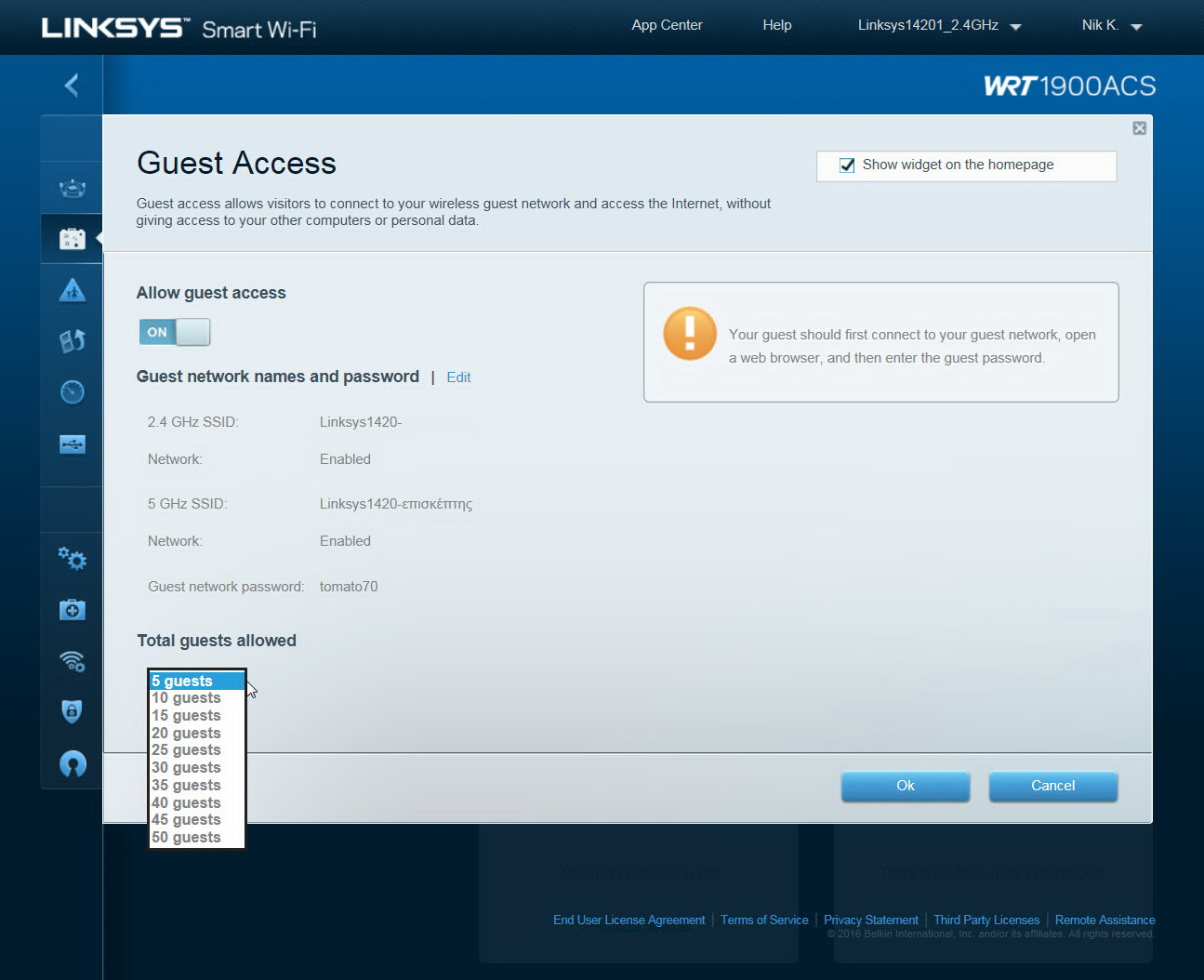The height and width of the screenshot is (980, 1204).
Task: Click Edit guest network names link
Action: [x=458, y=377]
